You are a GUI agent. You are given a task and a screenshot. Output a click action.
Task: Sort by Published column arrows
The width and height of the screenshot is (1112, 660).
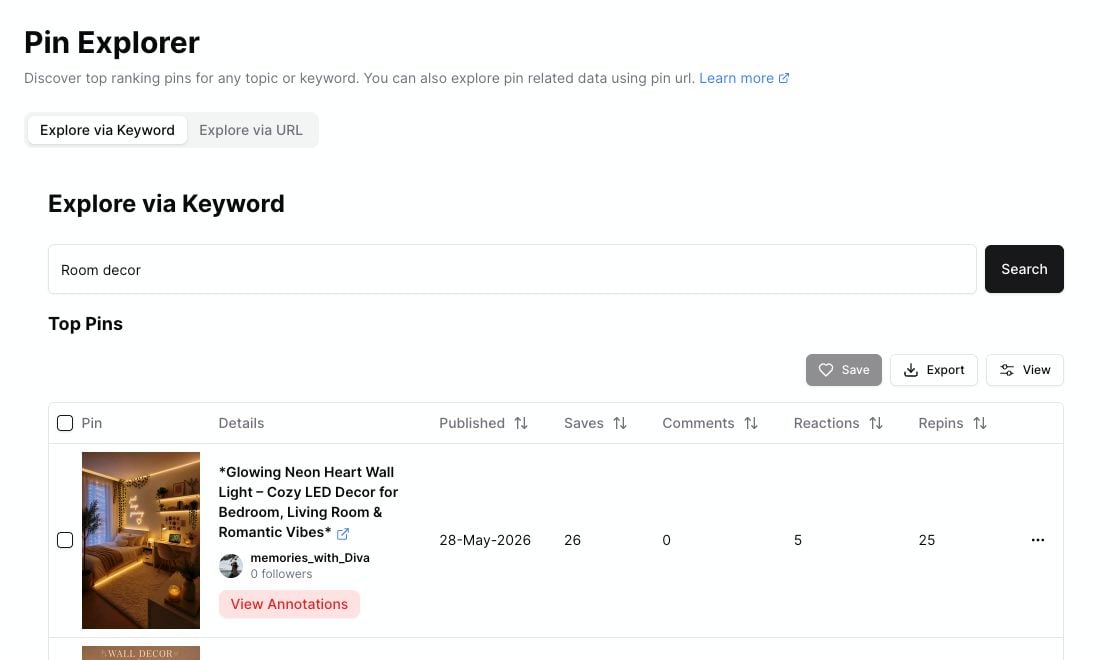[521, 423]
